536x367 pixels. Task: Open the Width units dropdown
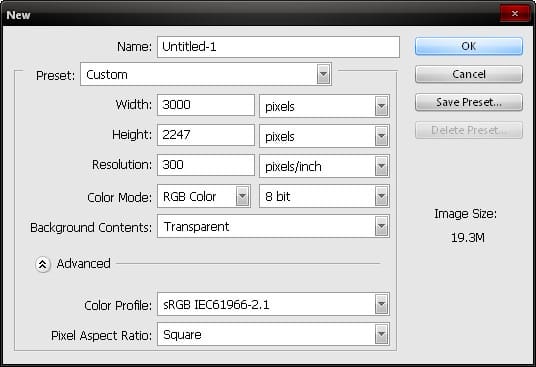coord(324,106)
